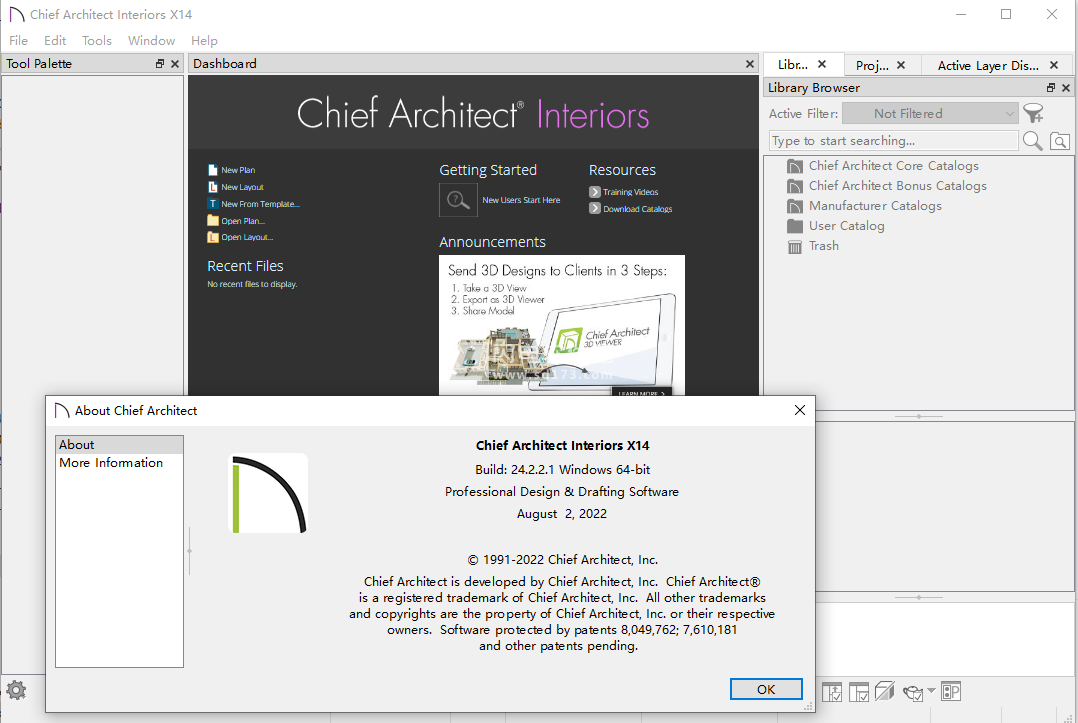The image size is (1078, 723).
Task: Click in the library search field
Action: tap(894, 141)
